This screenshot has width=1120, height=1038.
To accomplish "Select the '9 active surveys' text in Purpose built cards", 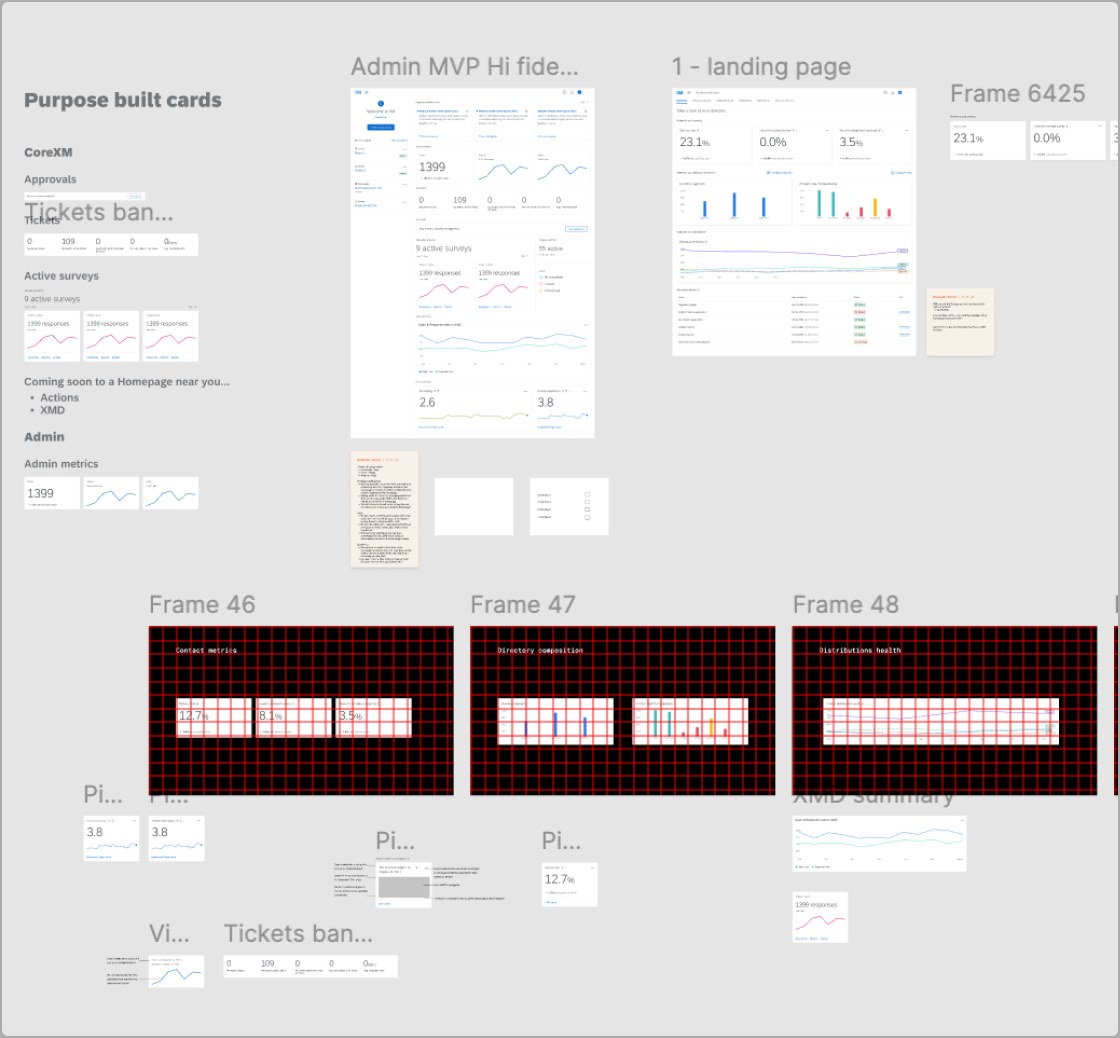I will [x=54, y=299].
